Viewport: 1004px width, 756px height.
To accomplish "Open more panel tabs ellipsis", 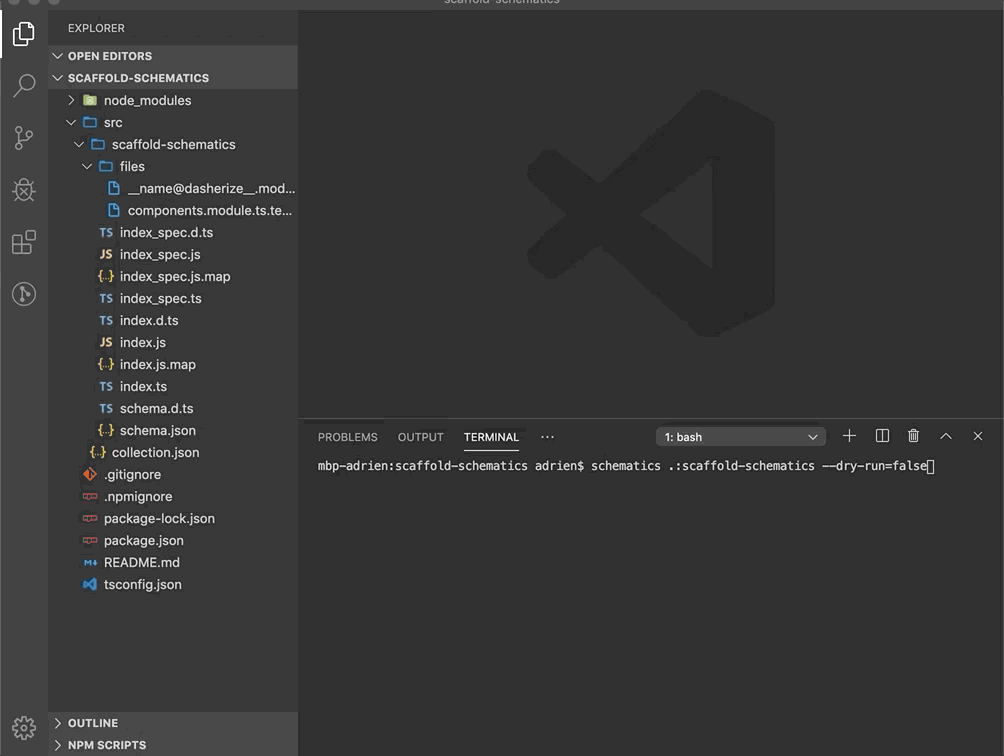I will pos(547,437).
